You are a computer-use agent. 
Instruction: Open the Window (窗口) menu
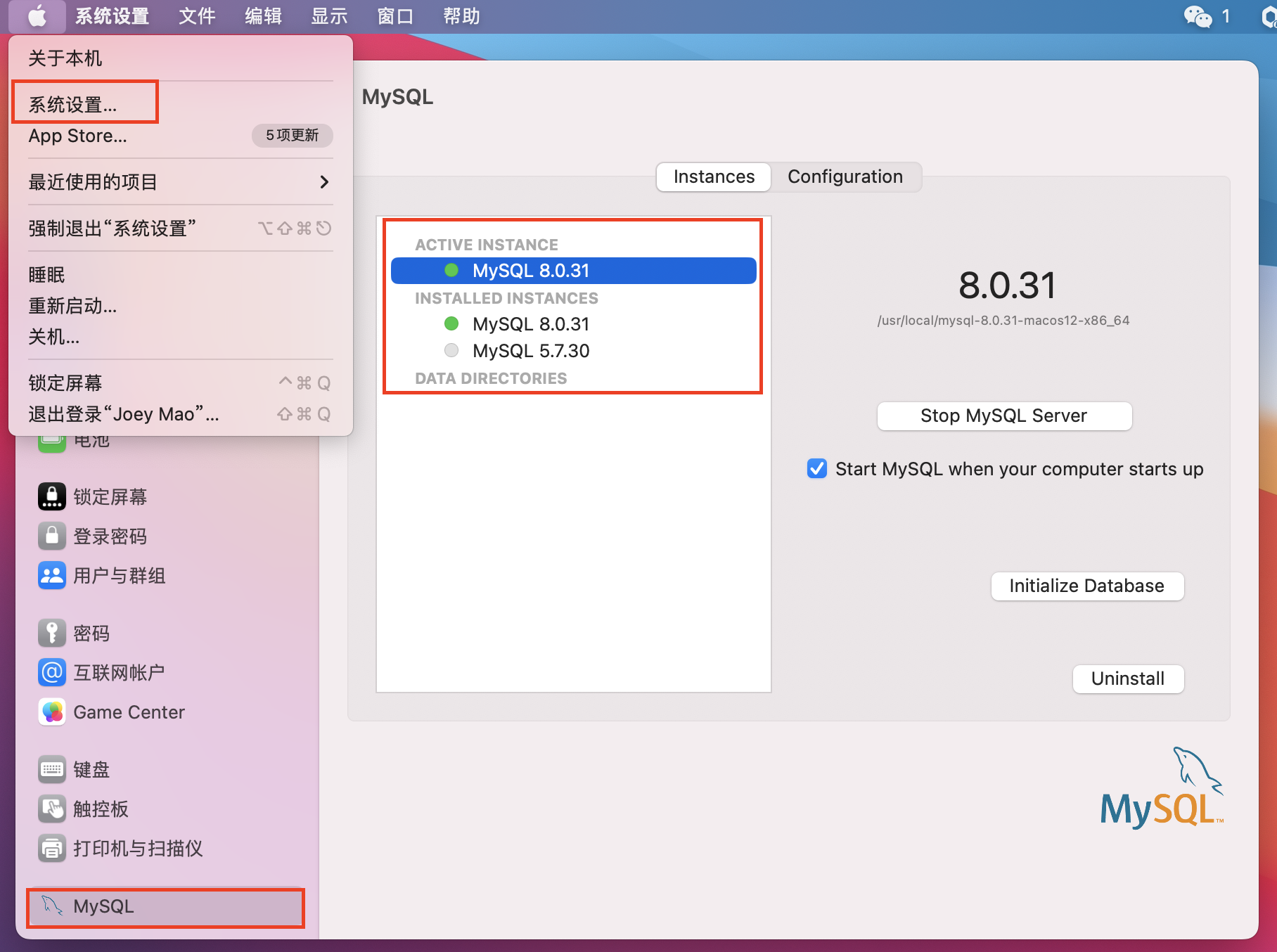pos(394,16)
